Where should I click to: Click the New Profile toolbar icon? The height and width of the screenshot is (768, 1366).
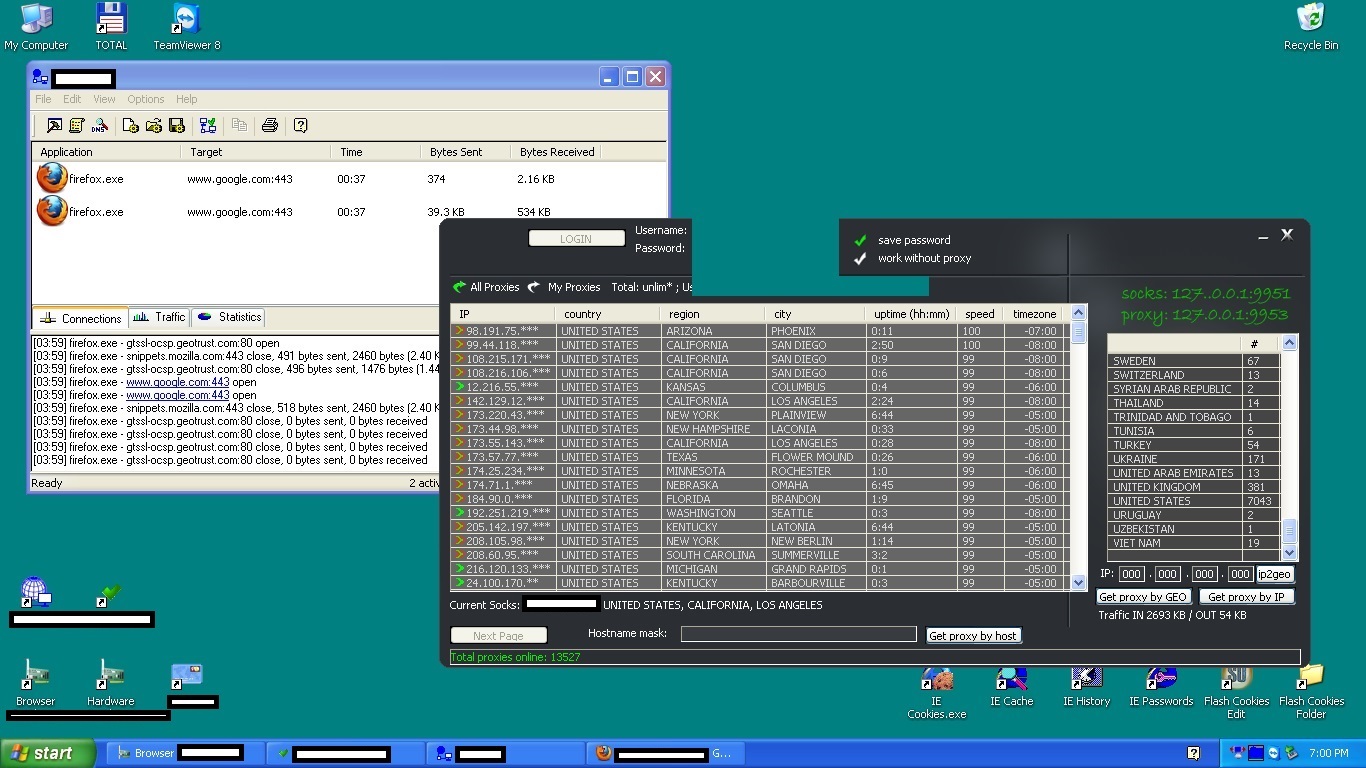point(131,125)
